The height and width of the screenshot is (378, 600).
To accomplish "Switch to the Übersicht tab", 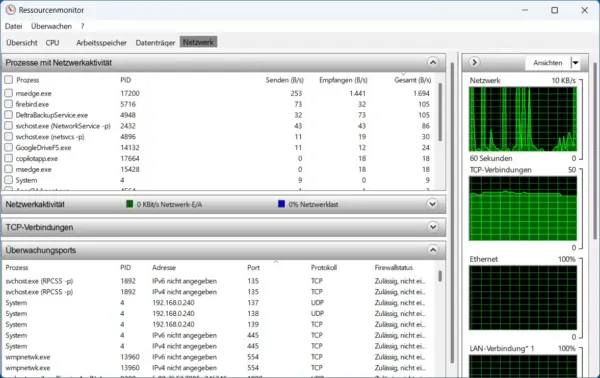I will pos(22,42).
